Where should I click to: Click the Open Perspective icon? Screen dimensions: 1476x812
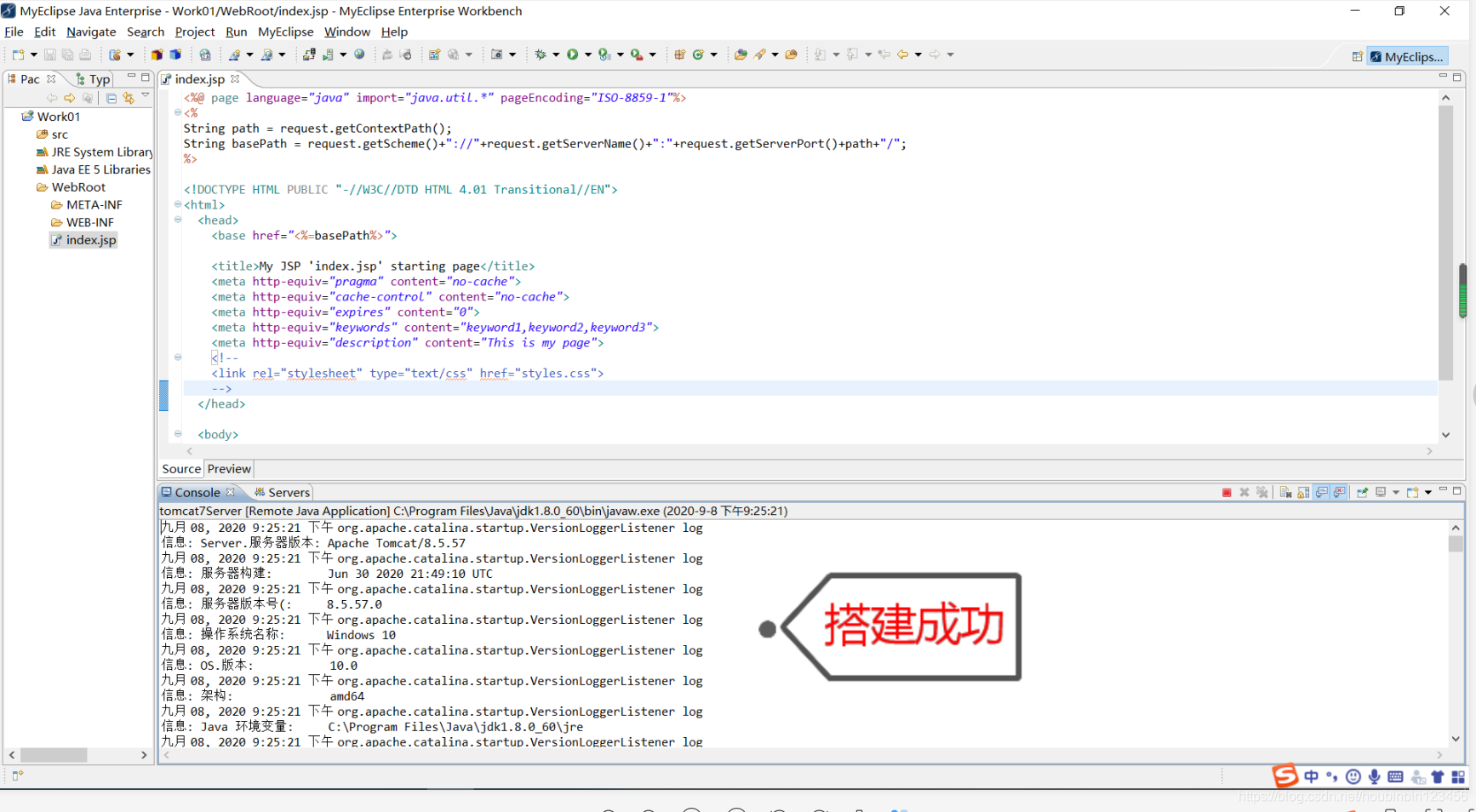(x=1357, y=57)
